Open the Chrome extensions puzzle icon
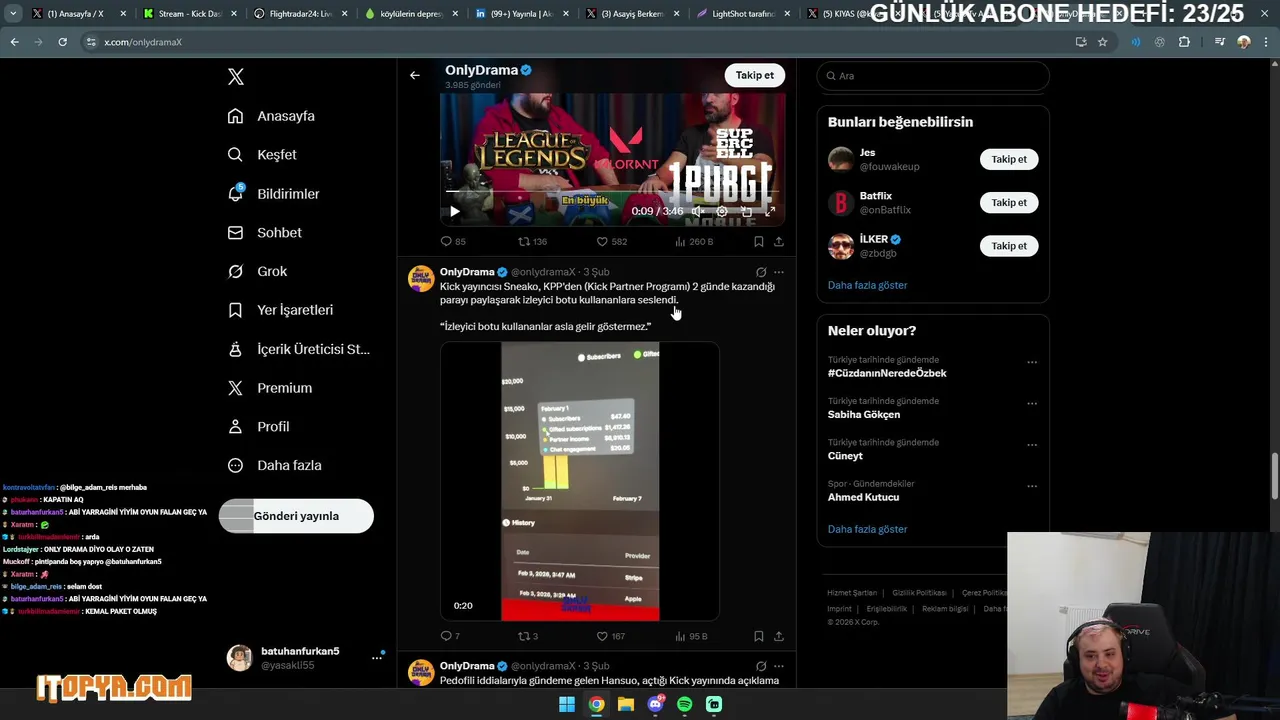Screen dimensions: 1280x720 (x=1184, y=42)
